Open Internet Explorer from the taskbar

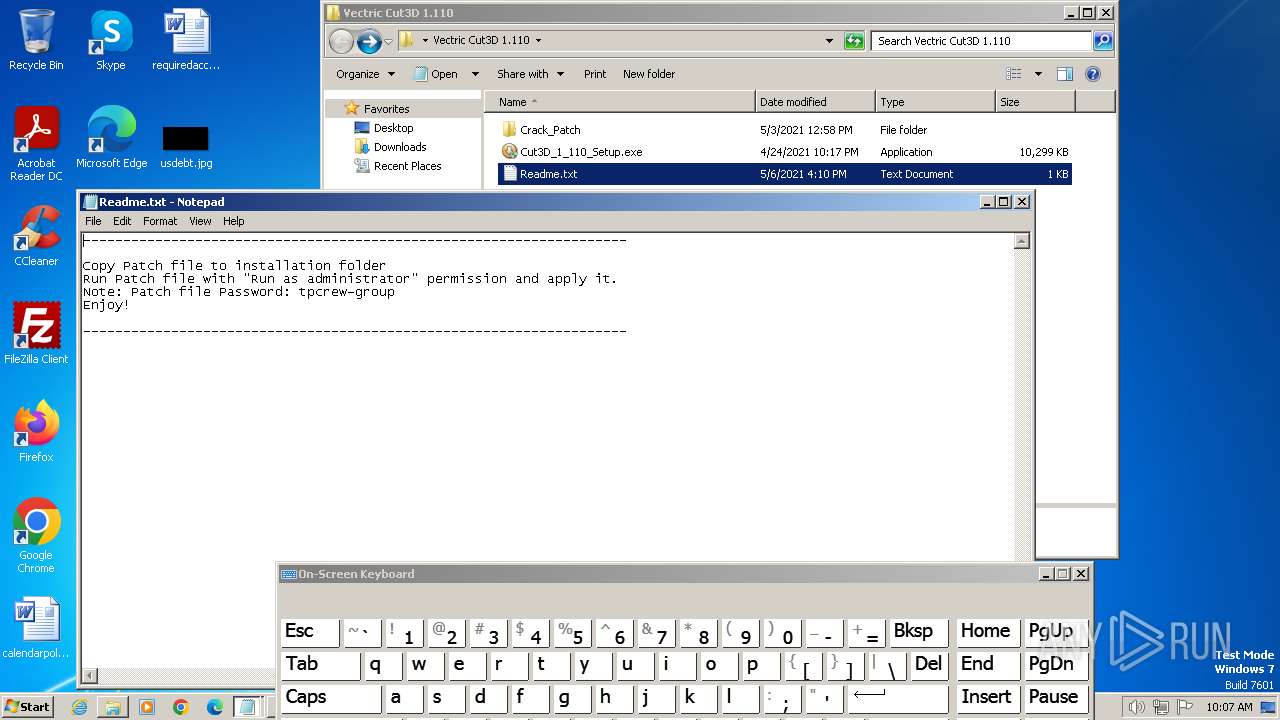pyautogui.click(x=79, y=707)
